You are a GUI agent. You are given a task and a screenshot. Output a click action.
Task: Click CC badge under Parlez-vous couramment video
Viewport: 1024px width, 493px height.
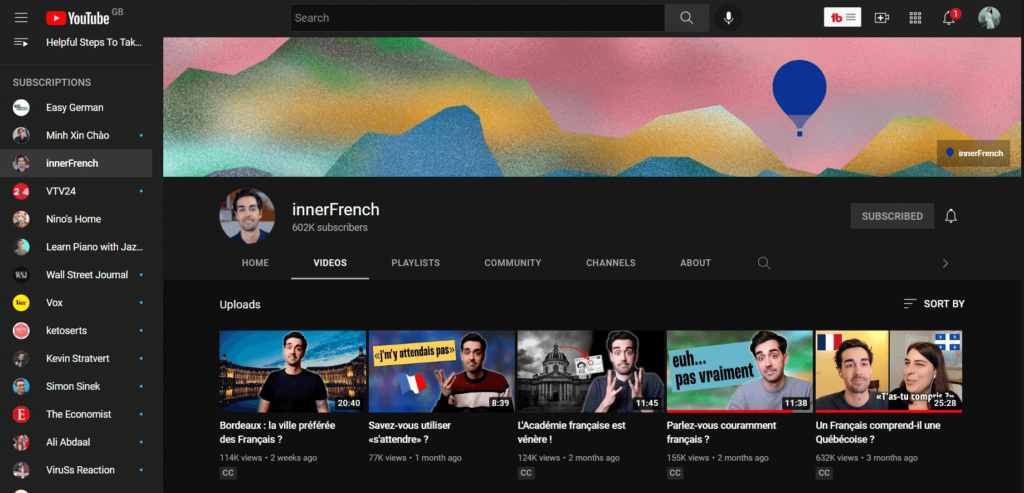pos(675,473)
